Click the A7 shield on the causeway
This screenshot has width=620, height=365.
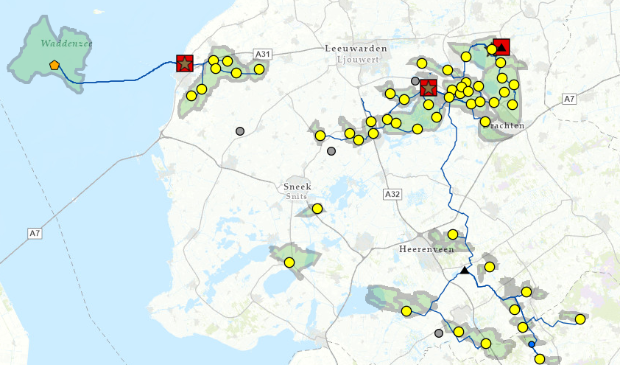tap(35, 233)
